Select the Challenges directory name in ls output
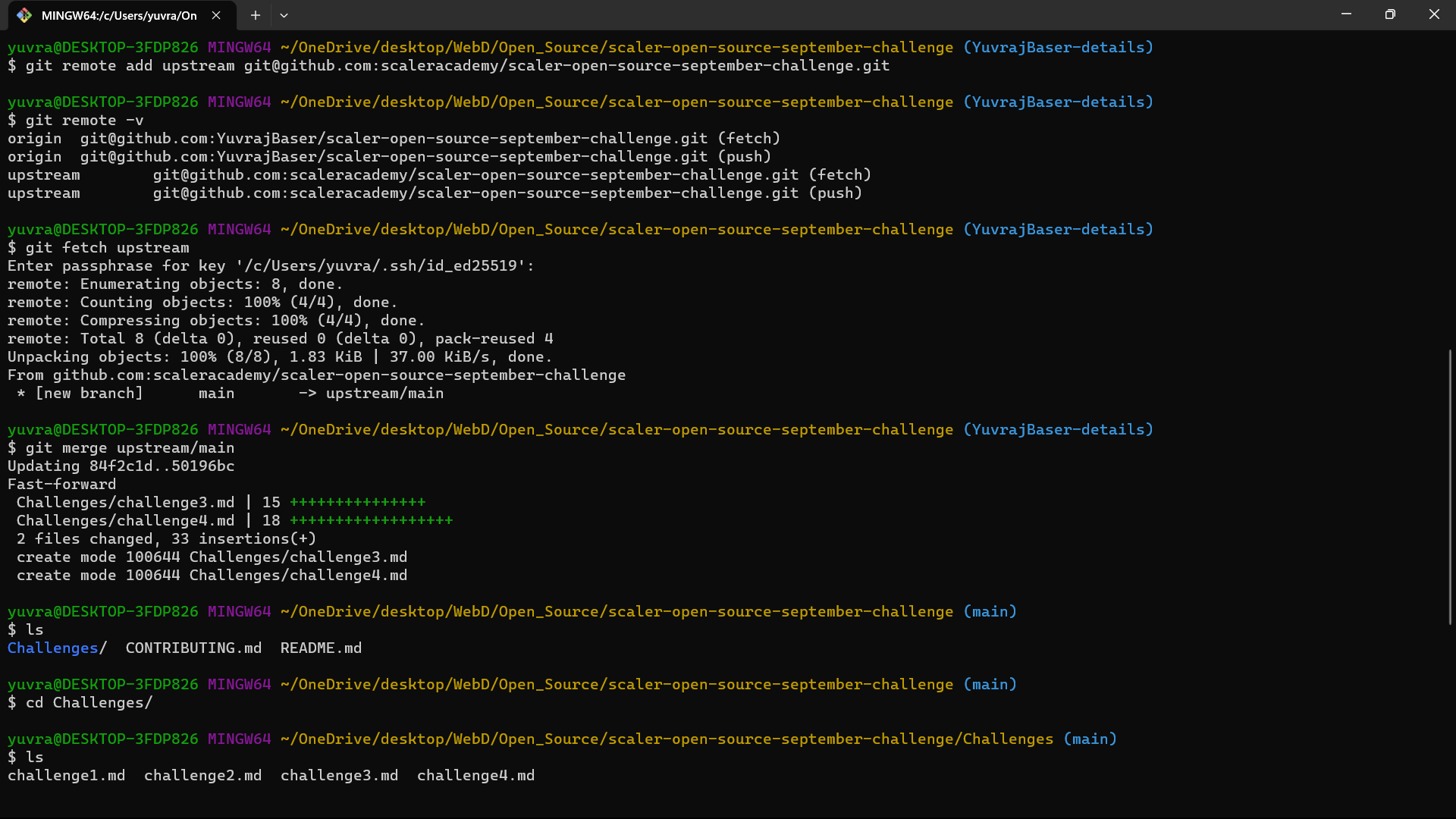Image resolution: width=1456 pixels, height=819 pixels. tap(51, 648)
